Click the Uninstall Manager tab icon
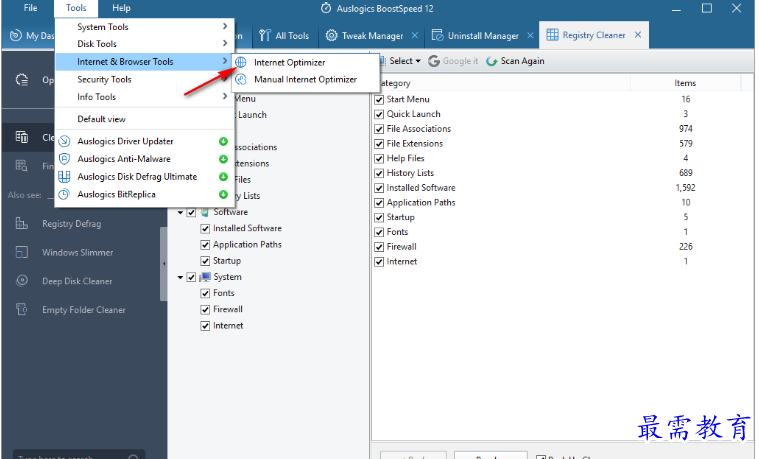The width and height of the screenshot is (759, 459). point(437,35)
